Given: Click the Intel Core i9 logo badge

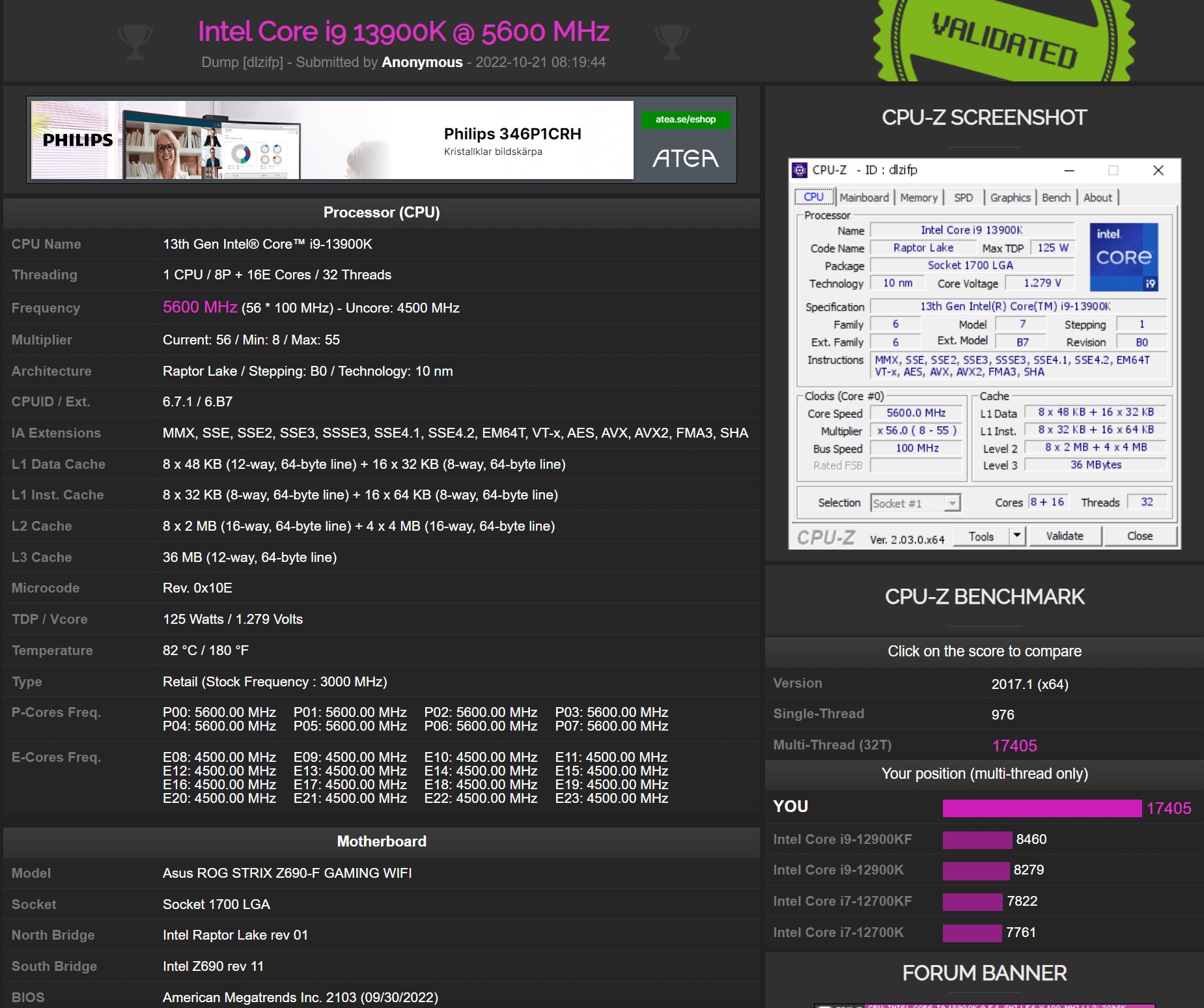Looking at the screenshot, I should pos(1124,257).
